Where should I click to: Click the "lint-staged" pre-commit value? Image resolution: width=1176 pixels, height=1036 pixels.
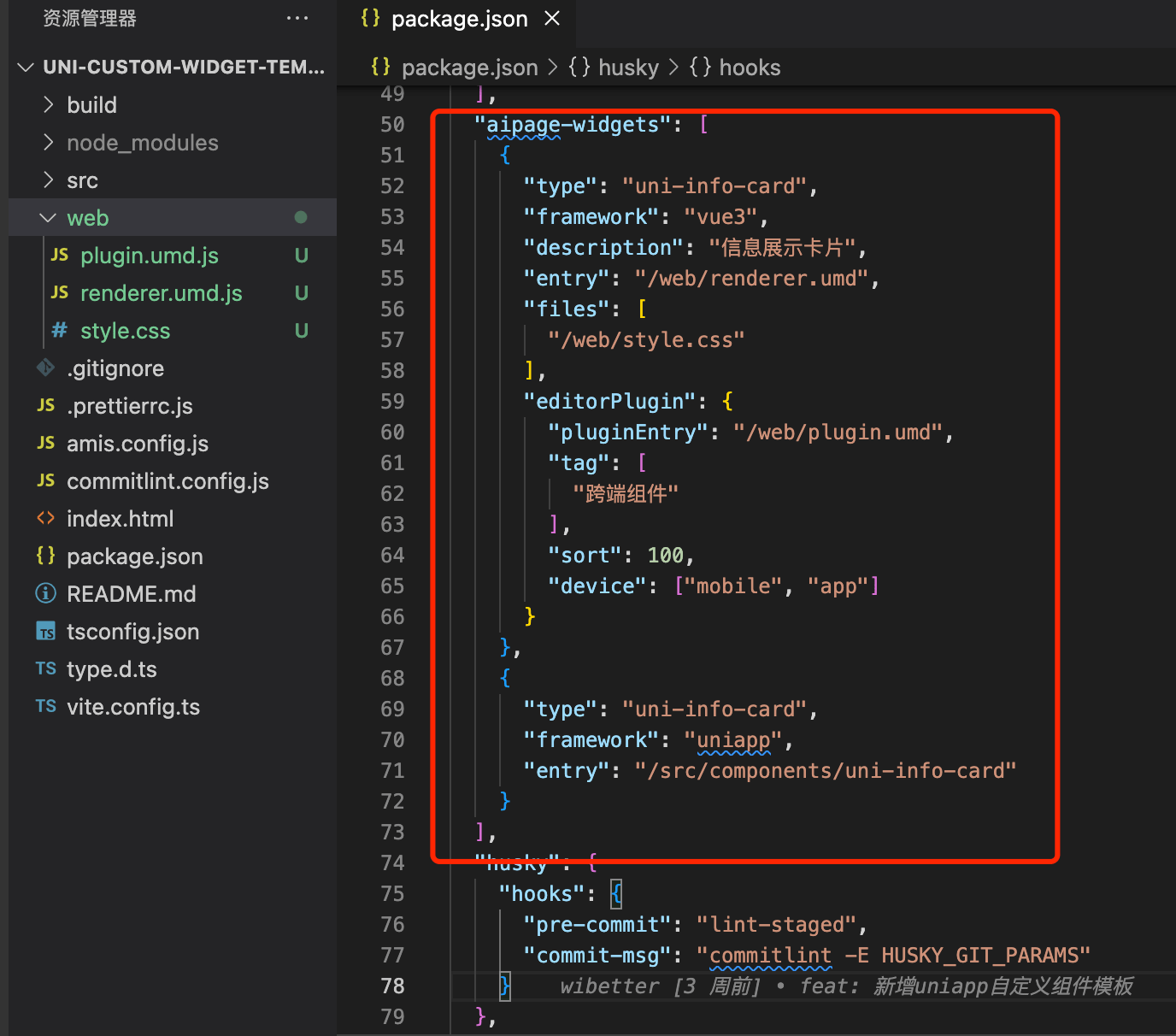coord(776,925)
